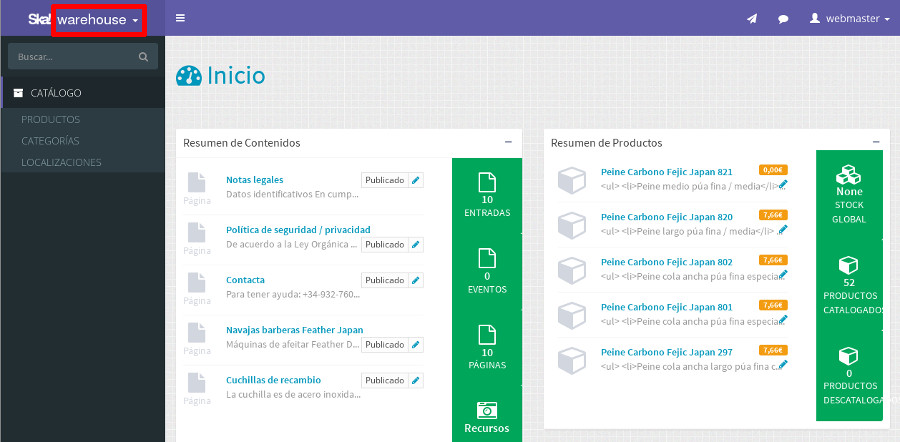Click the Ska! logo in header
Viewport: 900px width, 442px height.
(x=40, y=19)
